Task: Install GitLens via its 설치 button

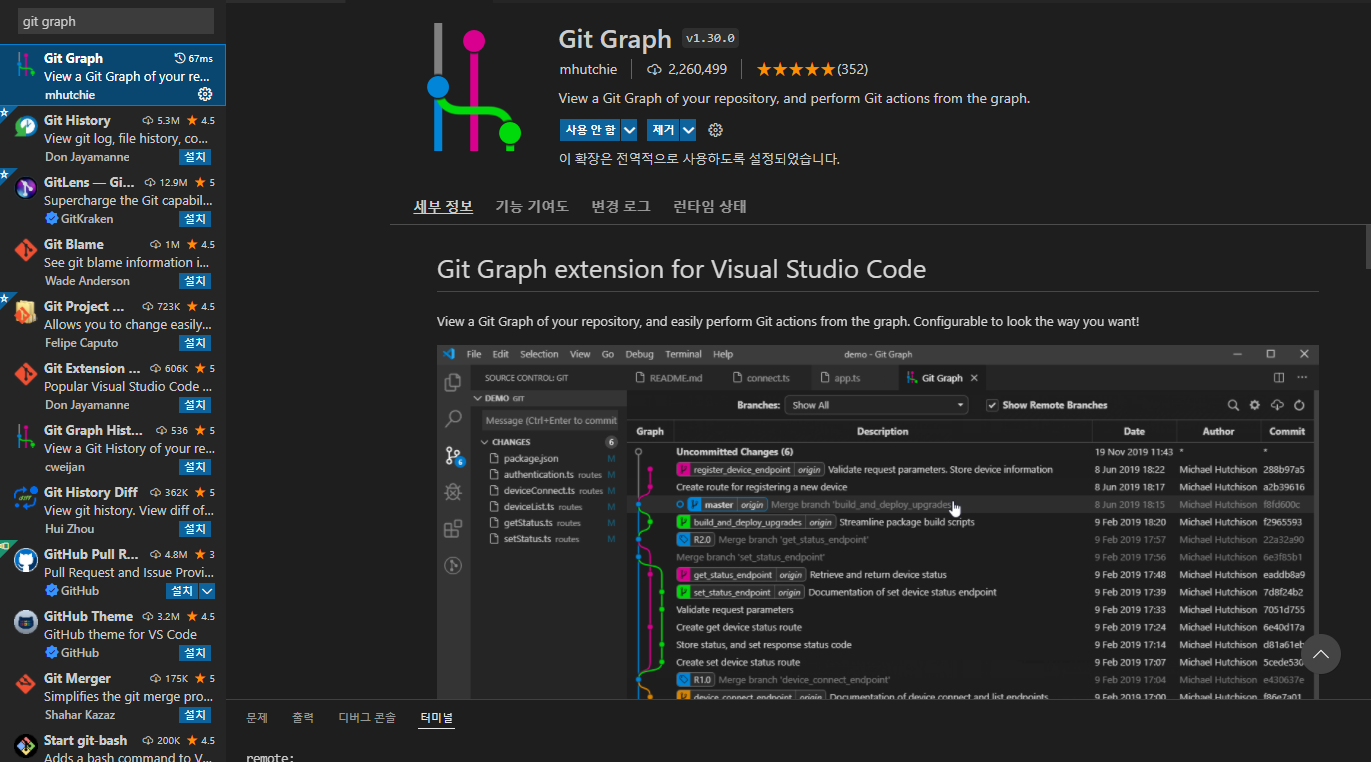Action: (195, 219)
